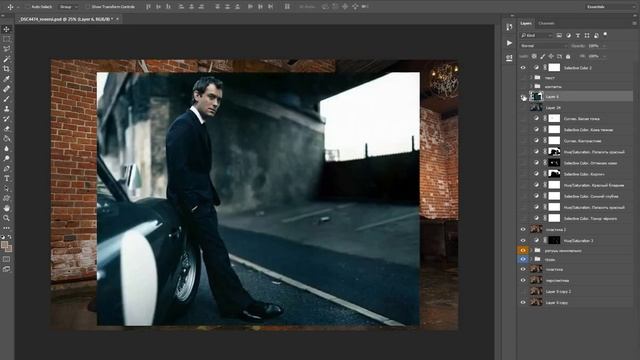Change screen mode from toolbar bottom

click(7, 269)
